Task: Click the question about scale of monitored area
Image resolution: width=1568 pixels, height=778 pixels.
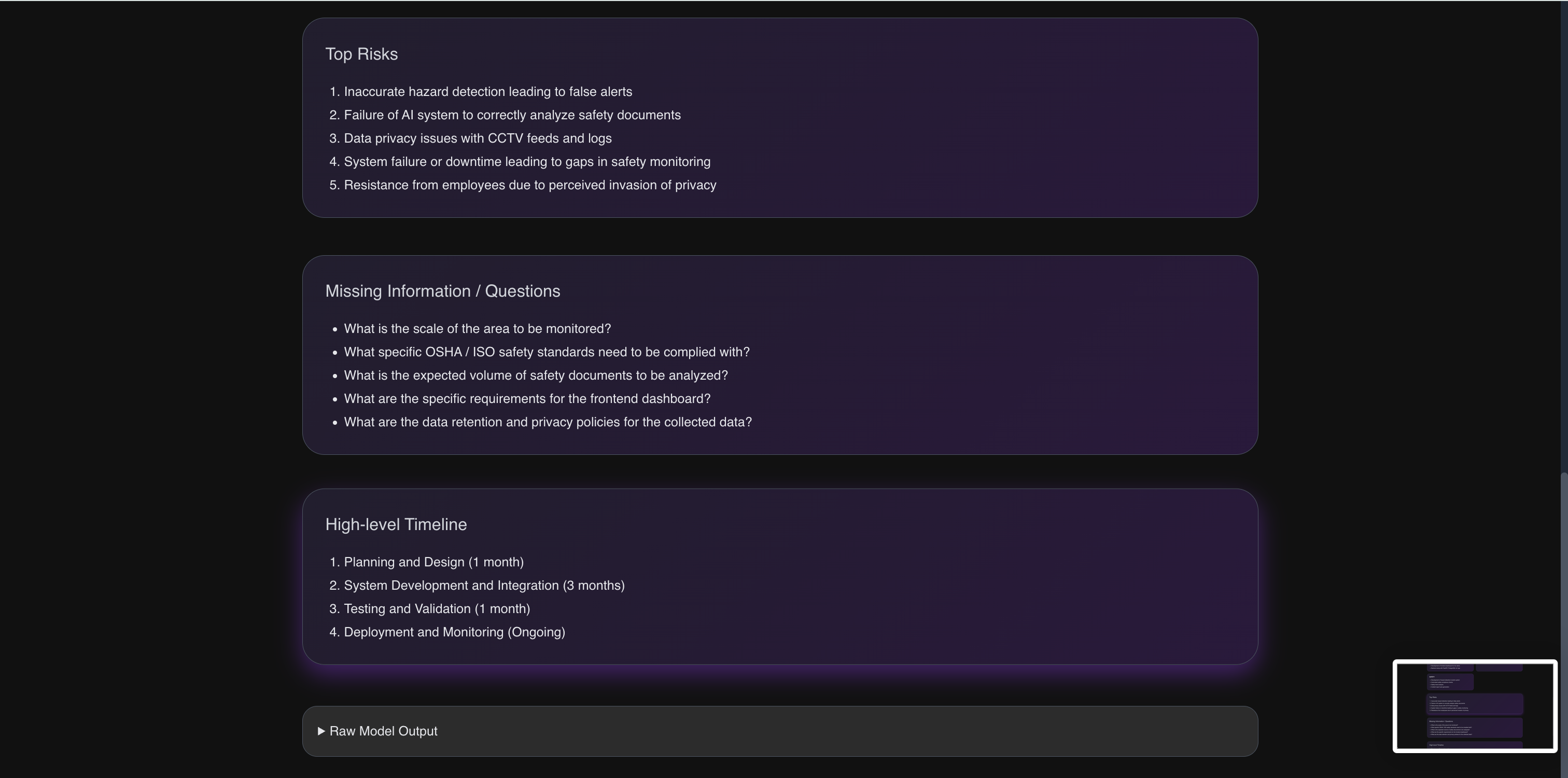Action: [477, 329]
